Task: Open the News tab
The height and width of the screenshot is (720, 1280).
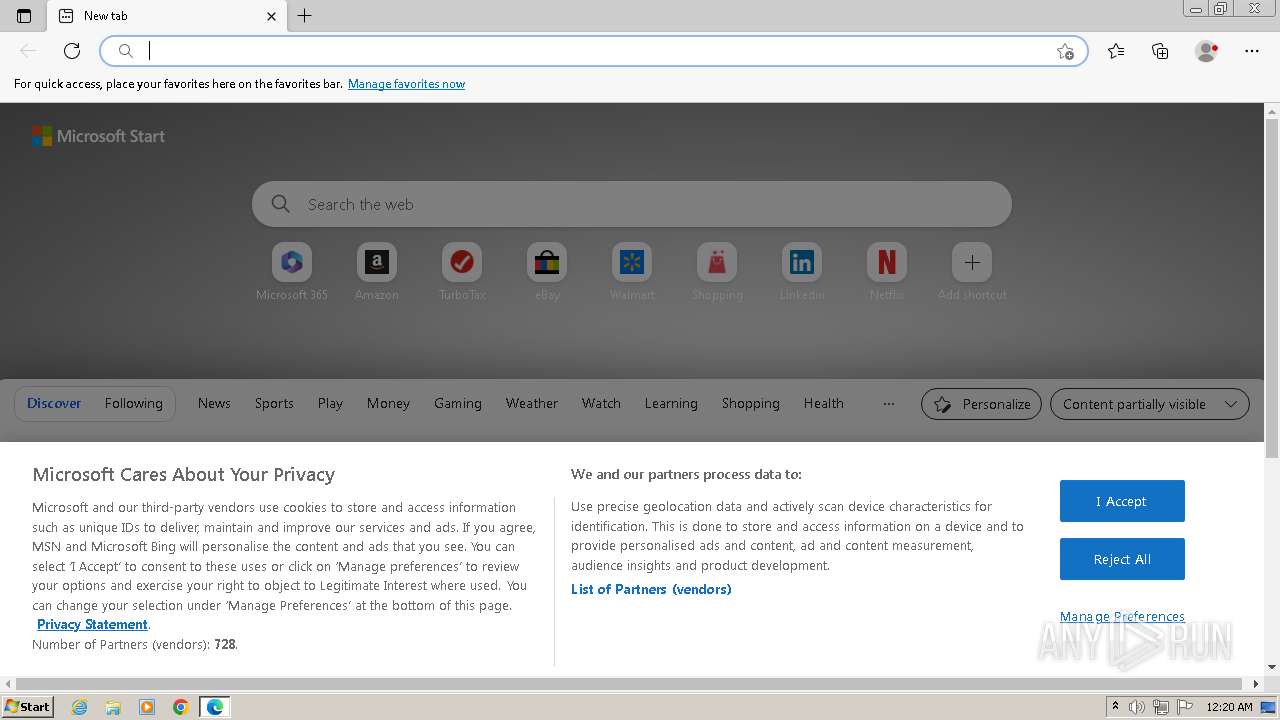Action: coord(214,403)
